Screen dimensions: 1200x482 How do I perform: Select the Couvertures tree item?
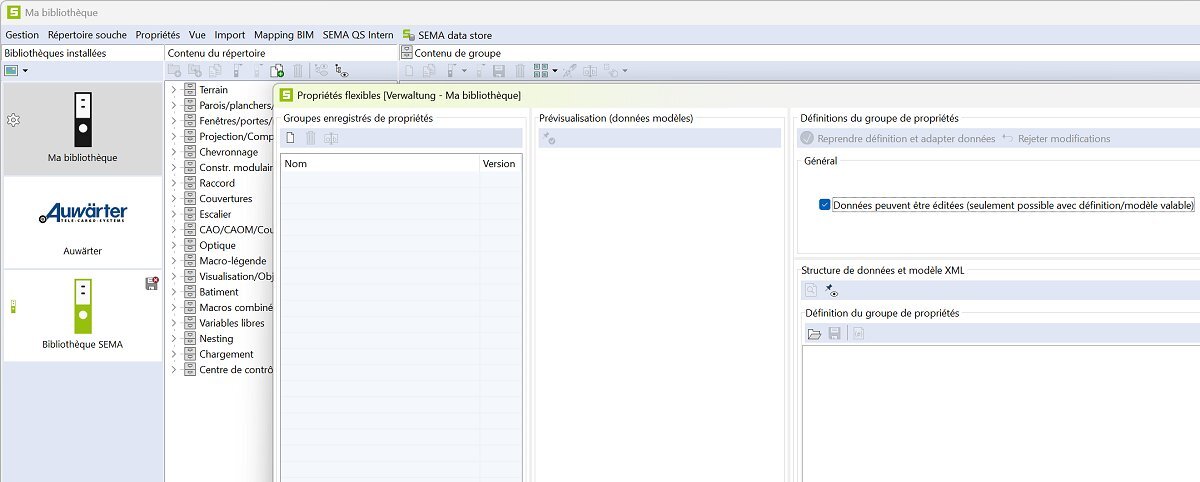click(x=225, y=199)
